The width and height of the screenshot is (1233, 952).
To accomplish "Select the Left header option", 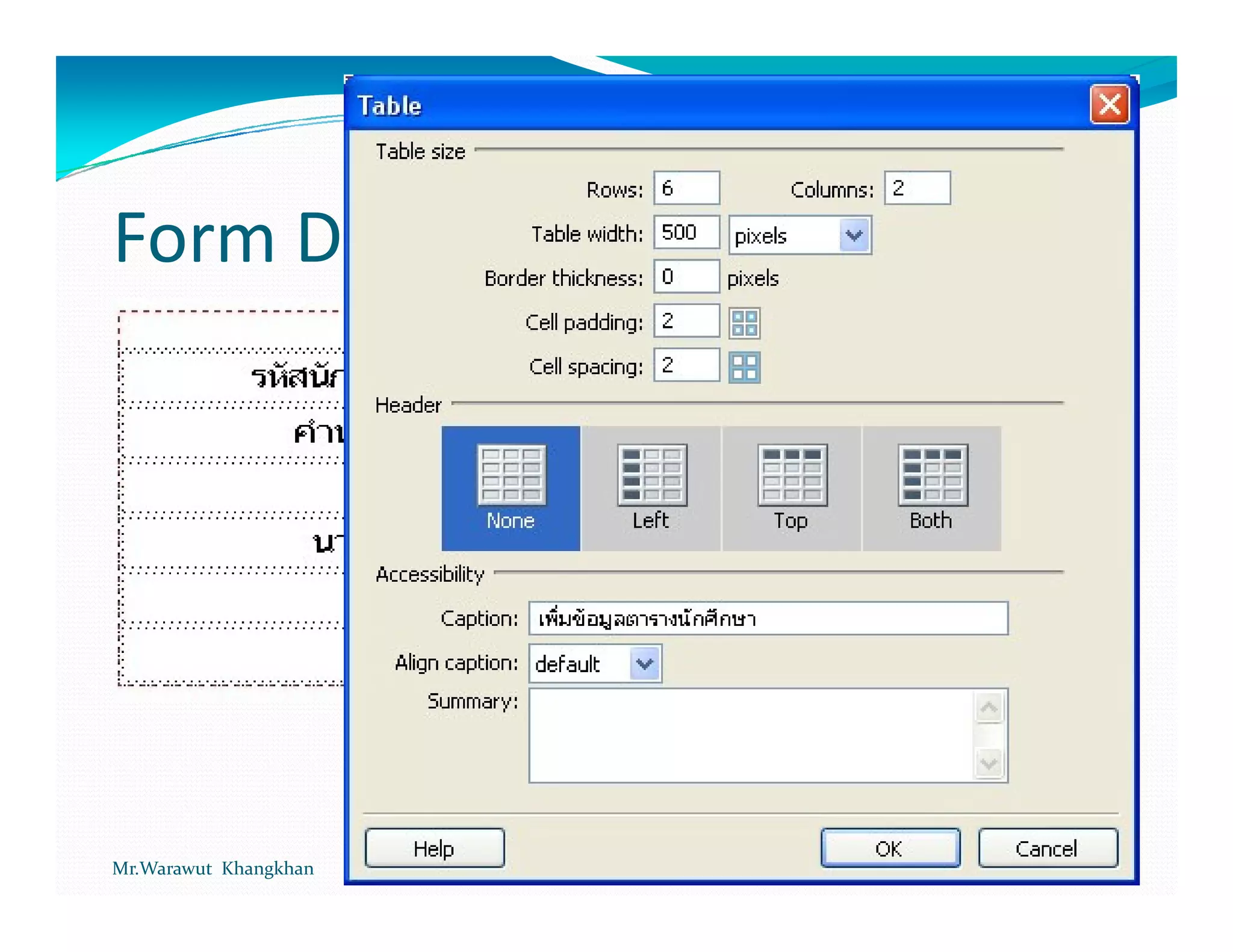I will pyautogui.click(x=651, y=489).
